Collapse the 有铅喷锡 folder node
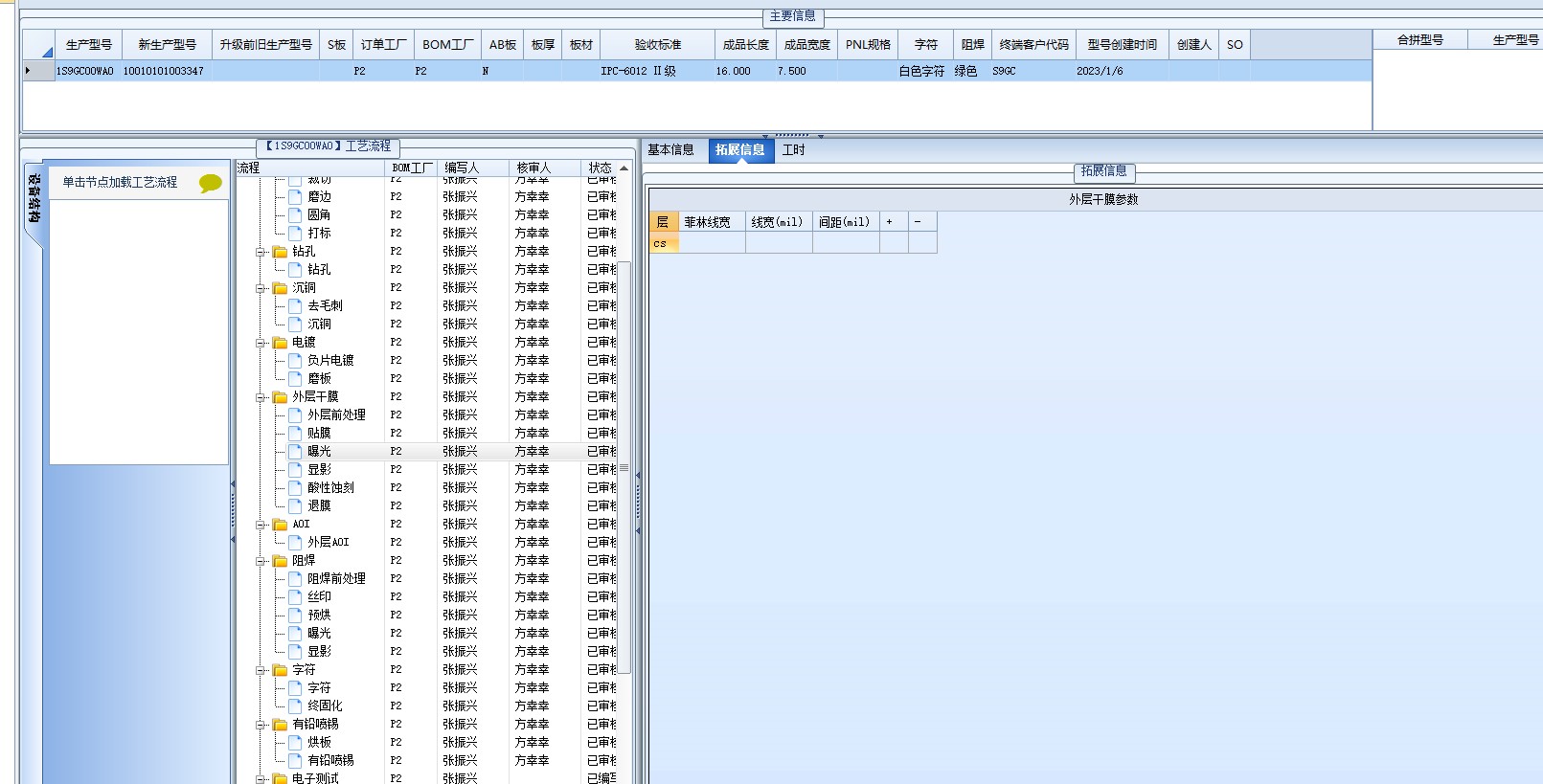The width and height of the screenshot is (1543, 784). coord(261,725)
